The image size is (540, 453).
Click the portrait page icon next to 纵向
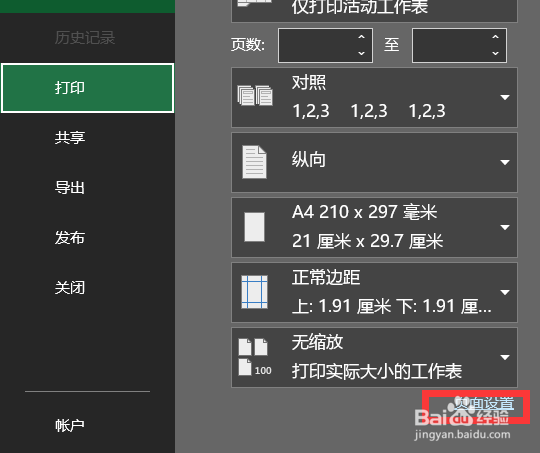point(254,162)
